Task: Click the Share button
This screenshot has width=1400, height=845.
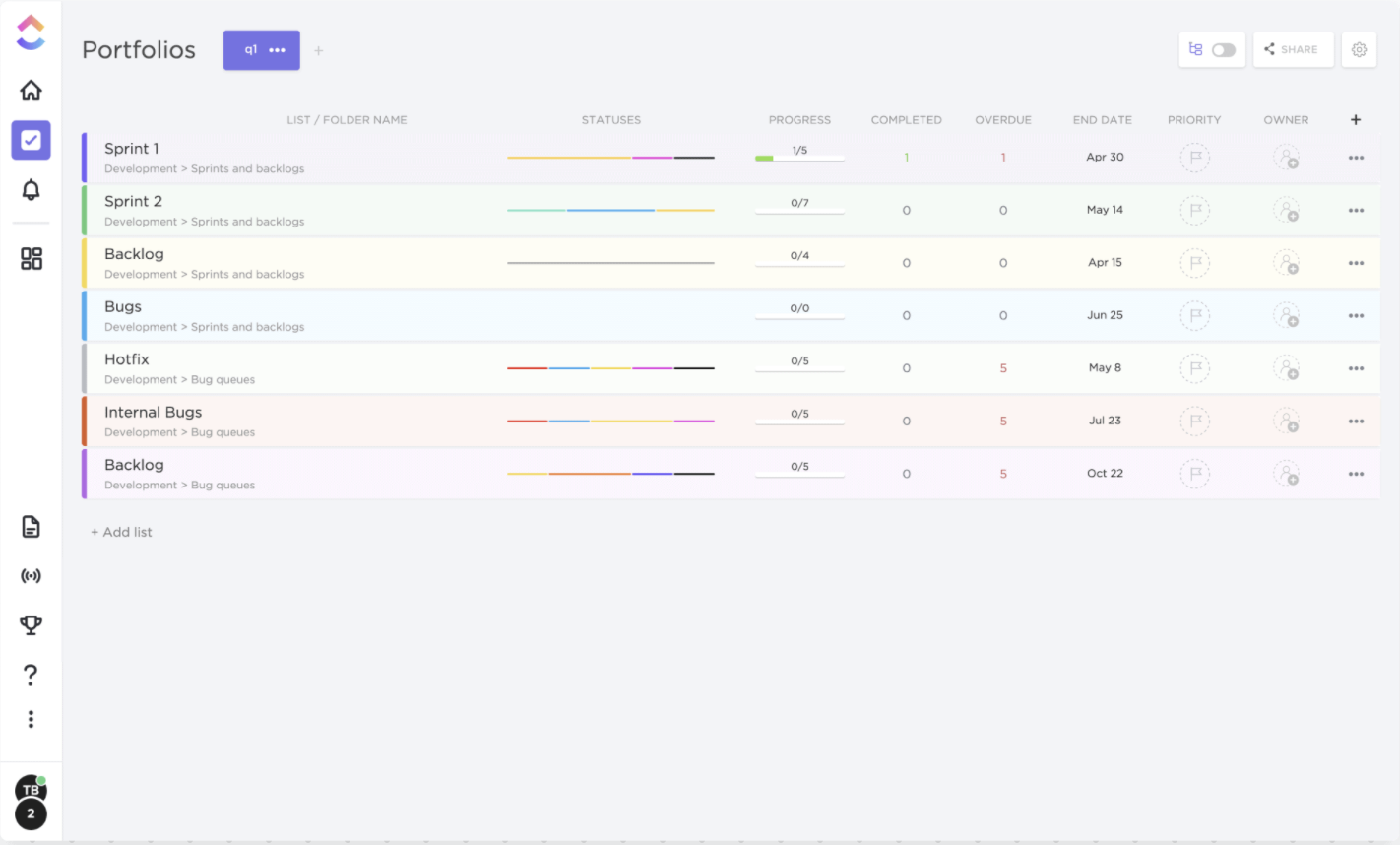Action: coord(1293,49)
